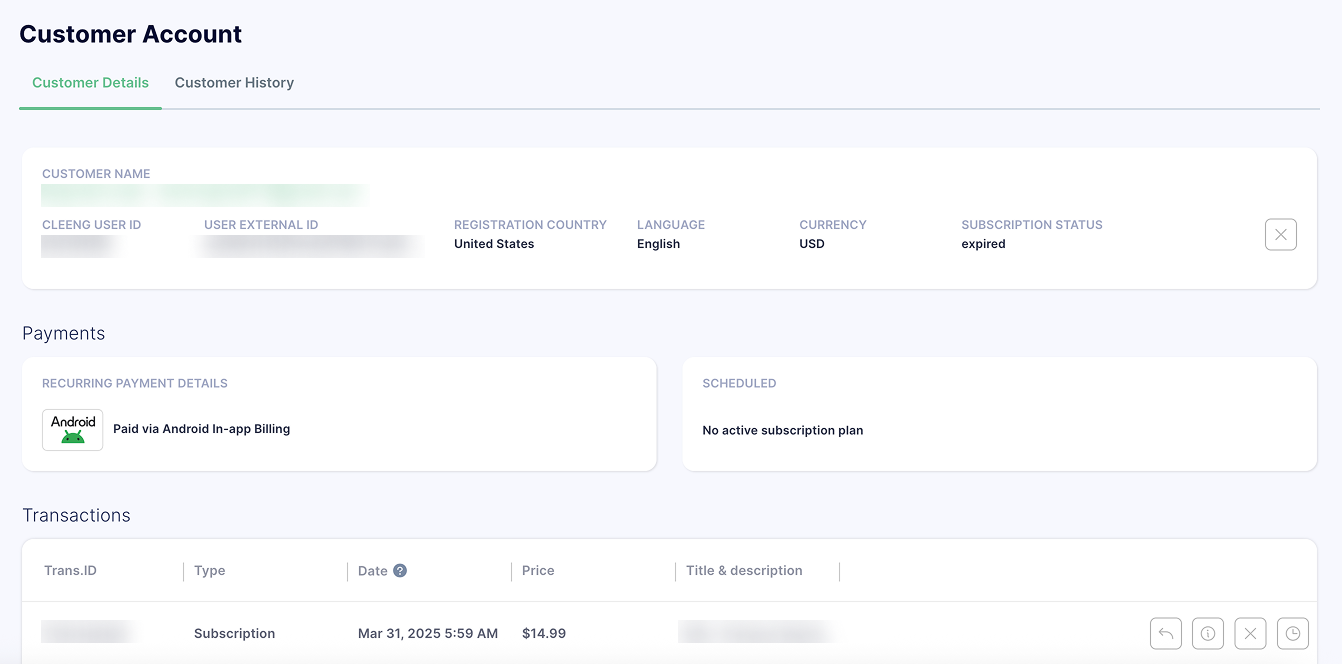Click the 'Customer Account' page heading
The width and height of the screenshot is (1342, 664).
[131, 34]
